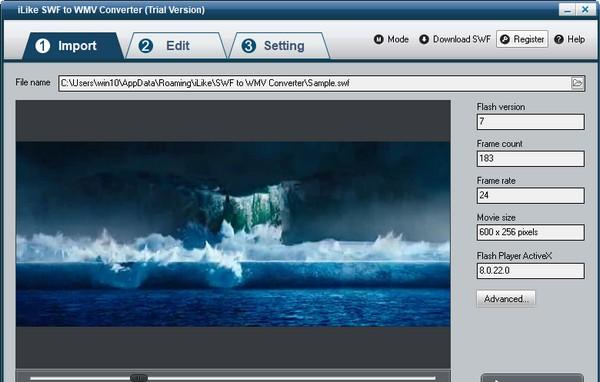Screen dimensions: 600x382
Task: Click the SWF preview image
Action: (x=233, y=234)
